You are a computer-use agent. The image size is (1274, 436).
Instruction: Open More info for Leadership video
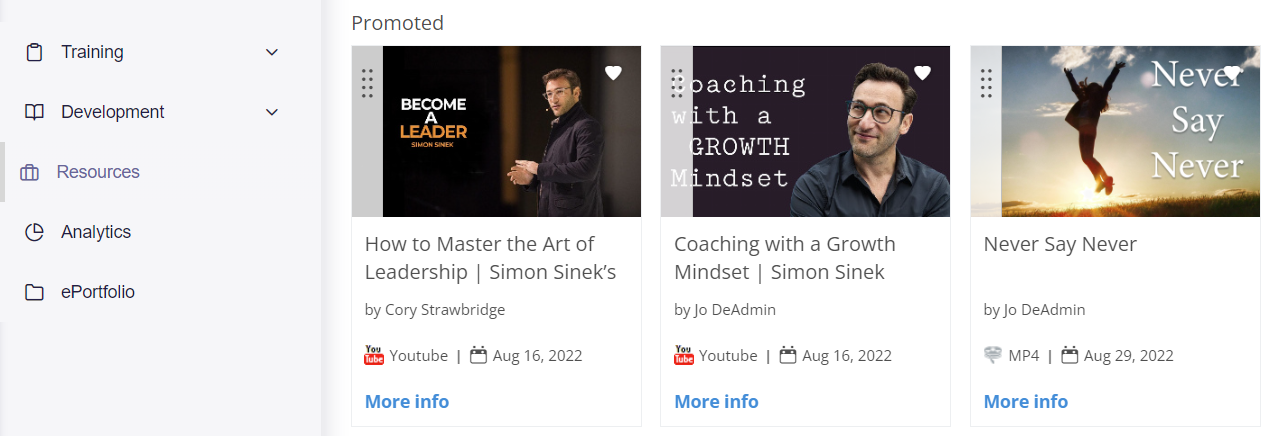pos(407,401)
